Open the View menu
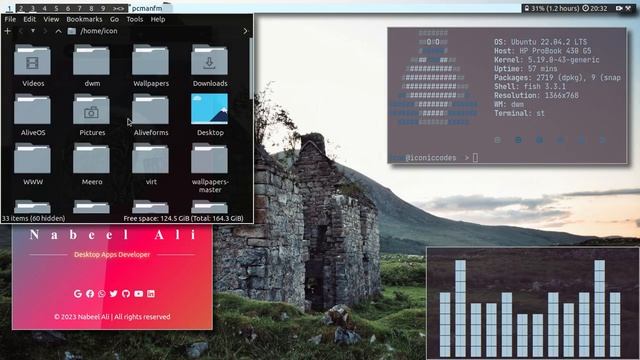The width and height of the screenshot is (640, 360). click(x=51, y=19)
